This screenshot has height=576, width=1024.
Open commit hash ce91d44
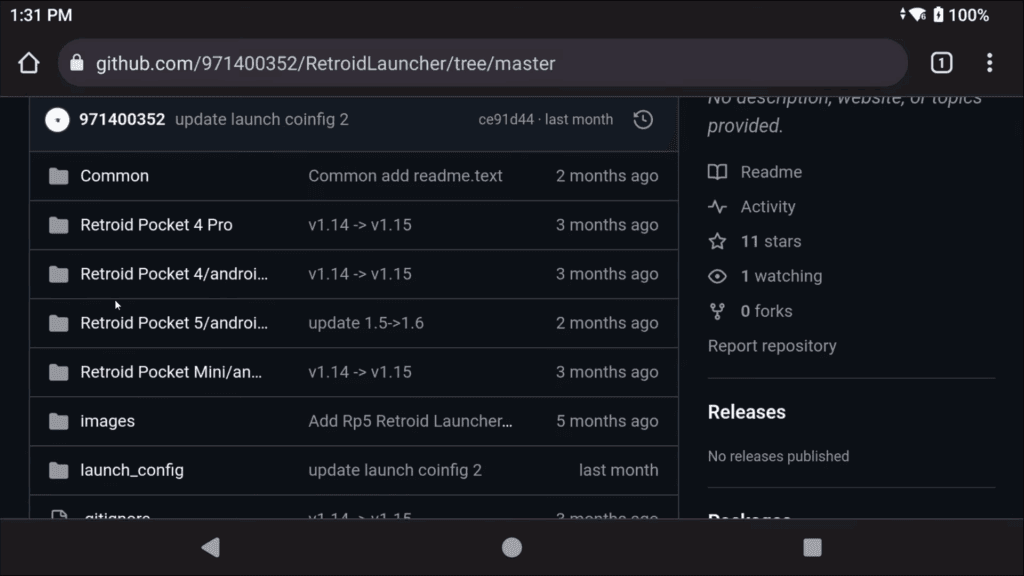click(x=505, y=120)
